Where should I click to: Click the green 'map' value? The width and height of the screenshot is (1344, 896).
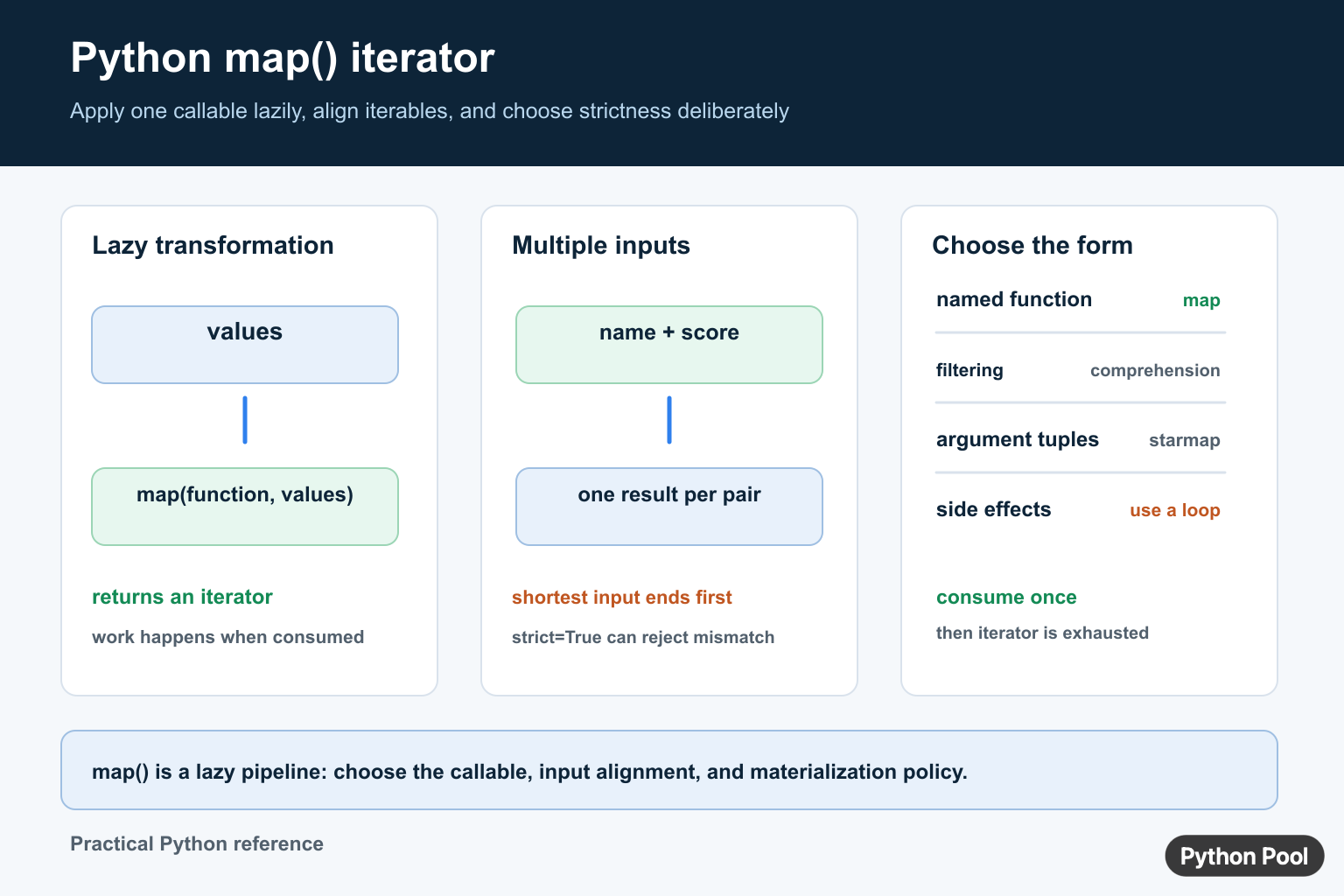(x=1201, y=300)
